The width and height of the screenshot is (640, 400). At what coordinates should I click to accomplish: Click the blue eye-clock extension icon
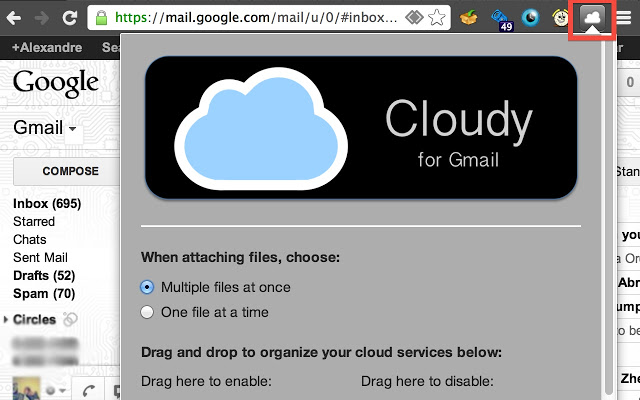click(x=530, y=17)
